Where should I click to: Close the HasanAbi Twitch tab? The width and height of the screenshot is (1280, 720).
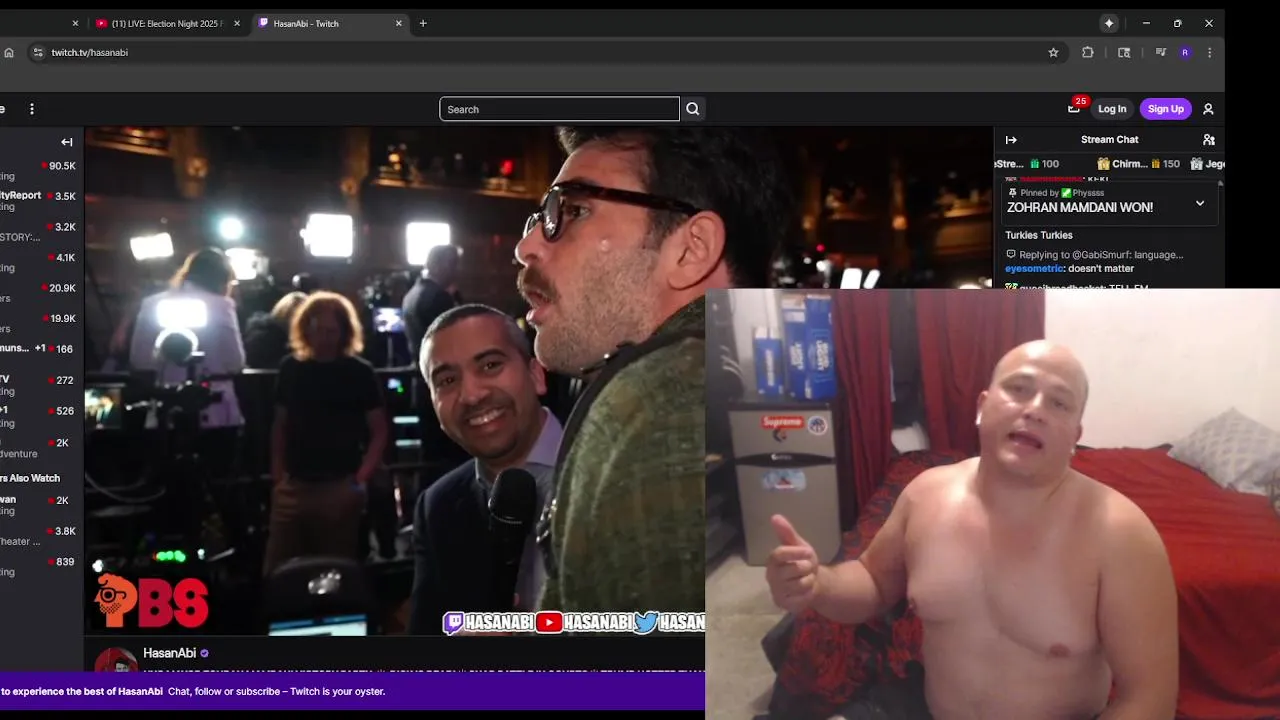[399, 23]
